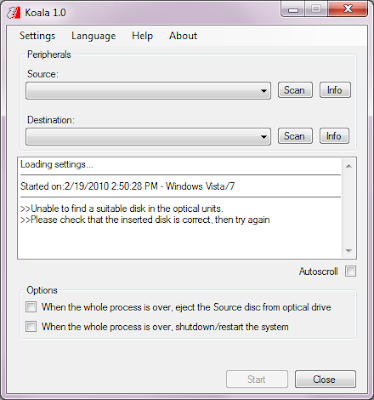Click the Close button at bottom
Screen dimensions: 374x400
coord(325,379)
